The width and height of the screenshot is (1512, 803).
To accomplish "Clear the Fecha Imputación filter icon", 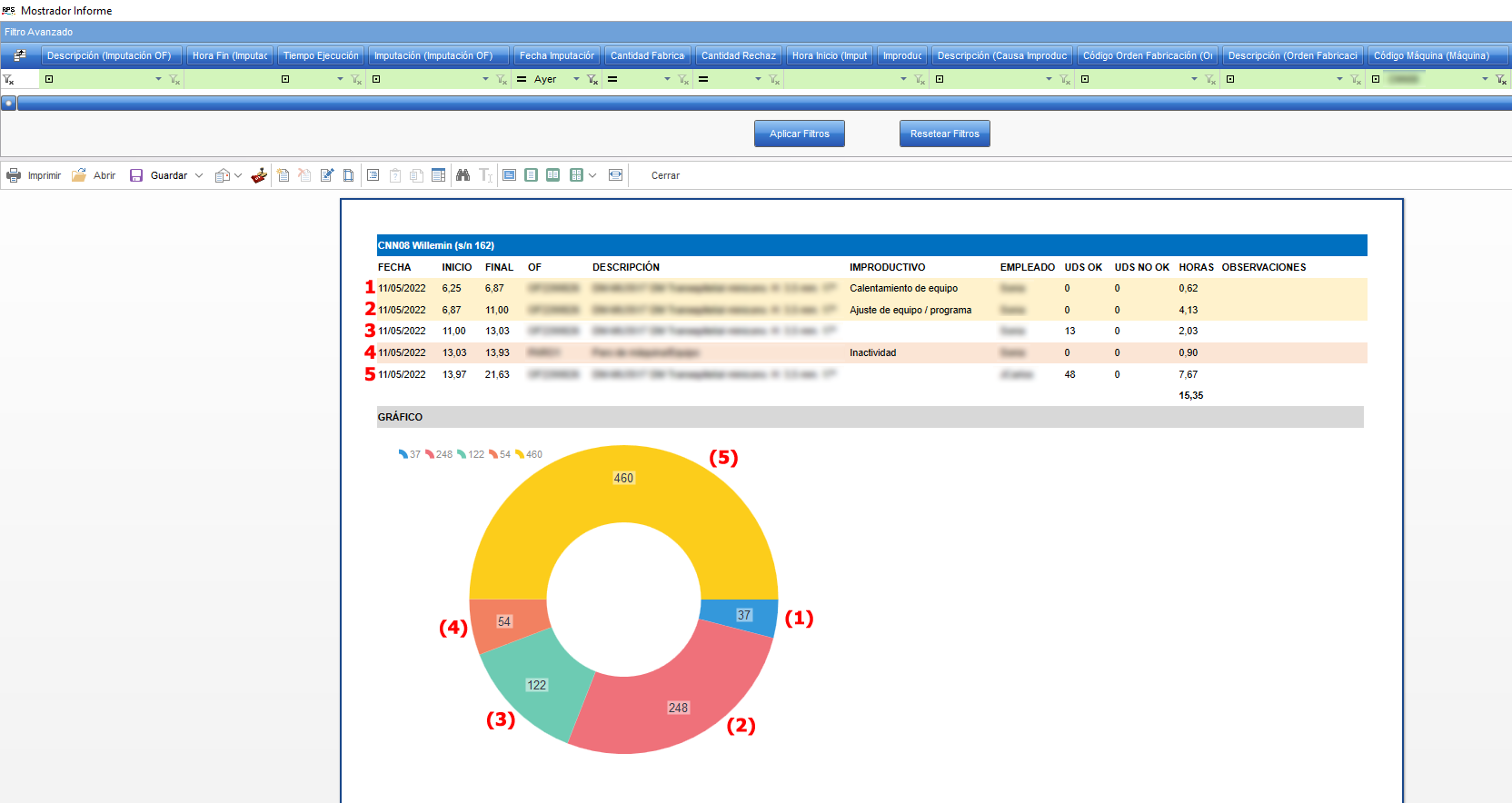I will click(592, 80).
